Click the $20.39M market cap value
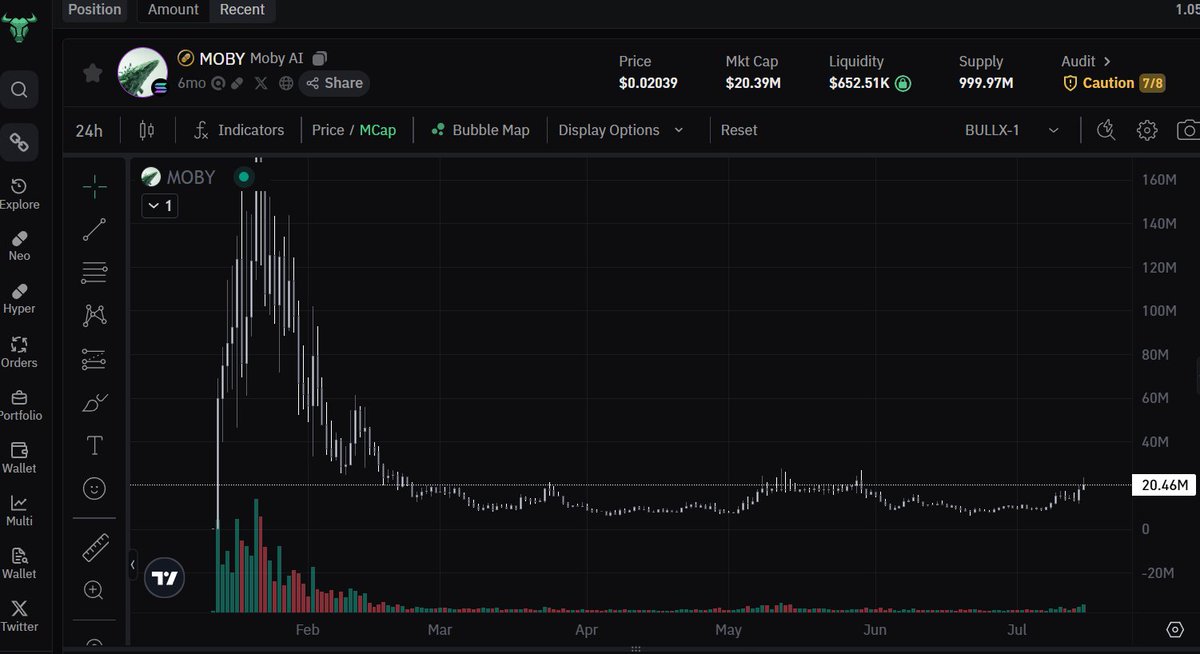 (753, 83)
